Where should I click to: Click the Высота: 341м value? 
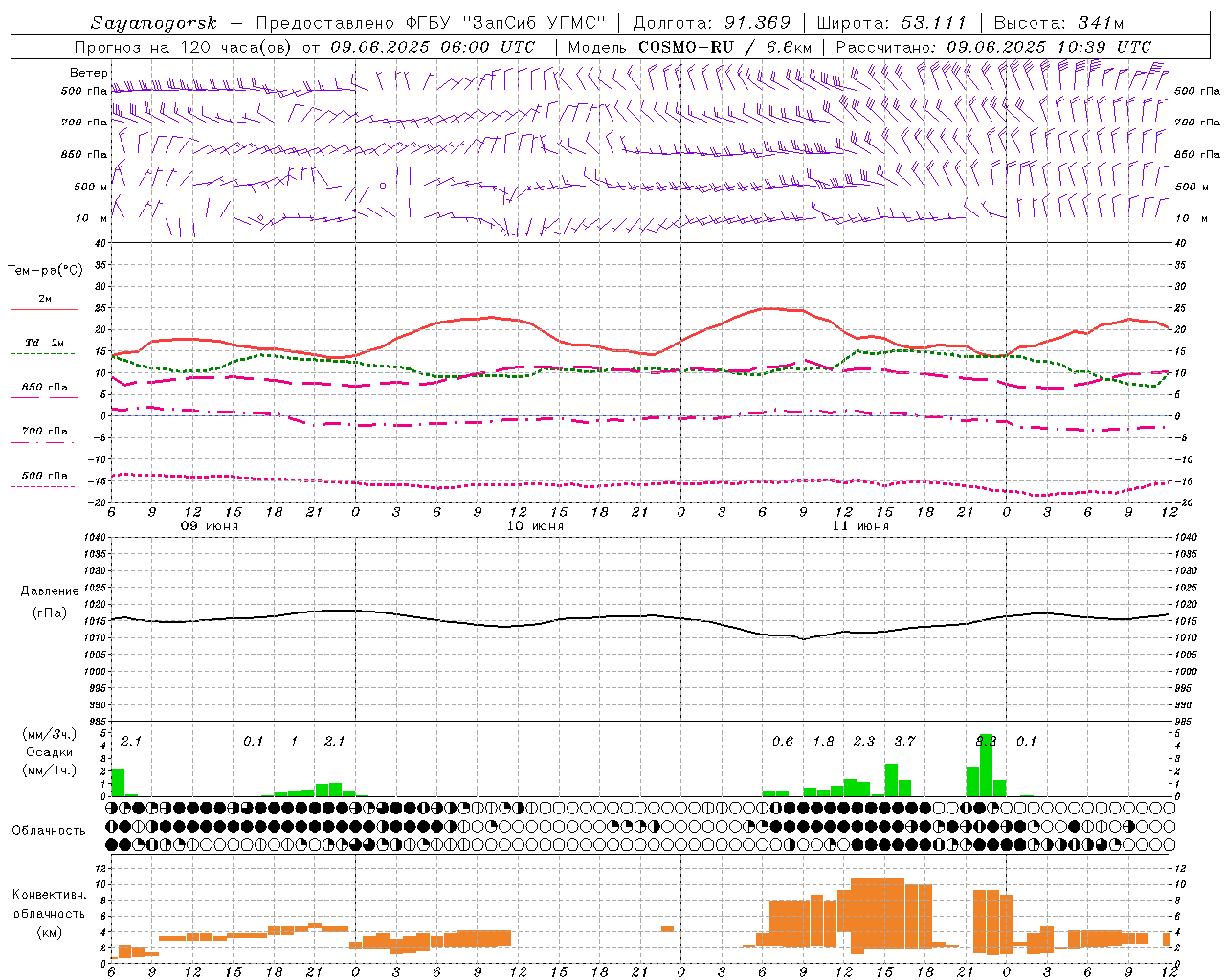point(1058,23)
